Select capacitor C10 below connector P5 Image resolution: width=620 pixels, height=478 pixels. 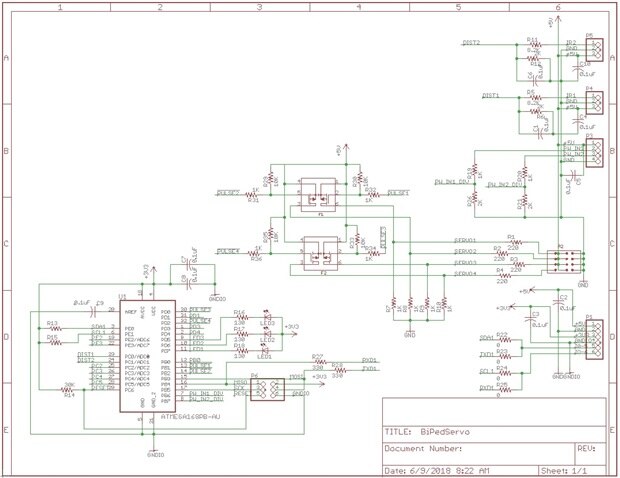576,68
